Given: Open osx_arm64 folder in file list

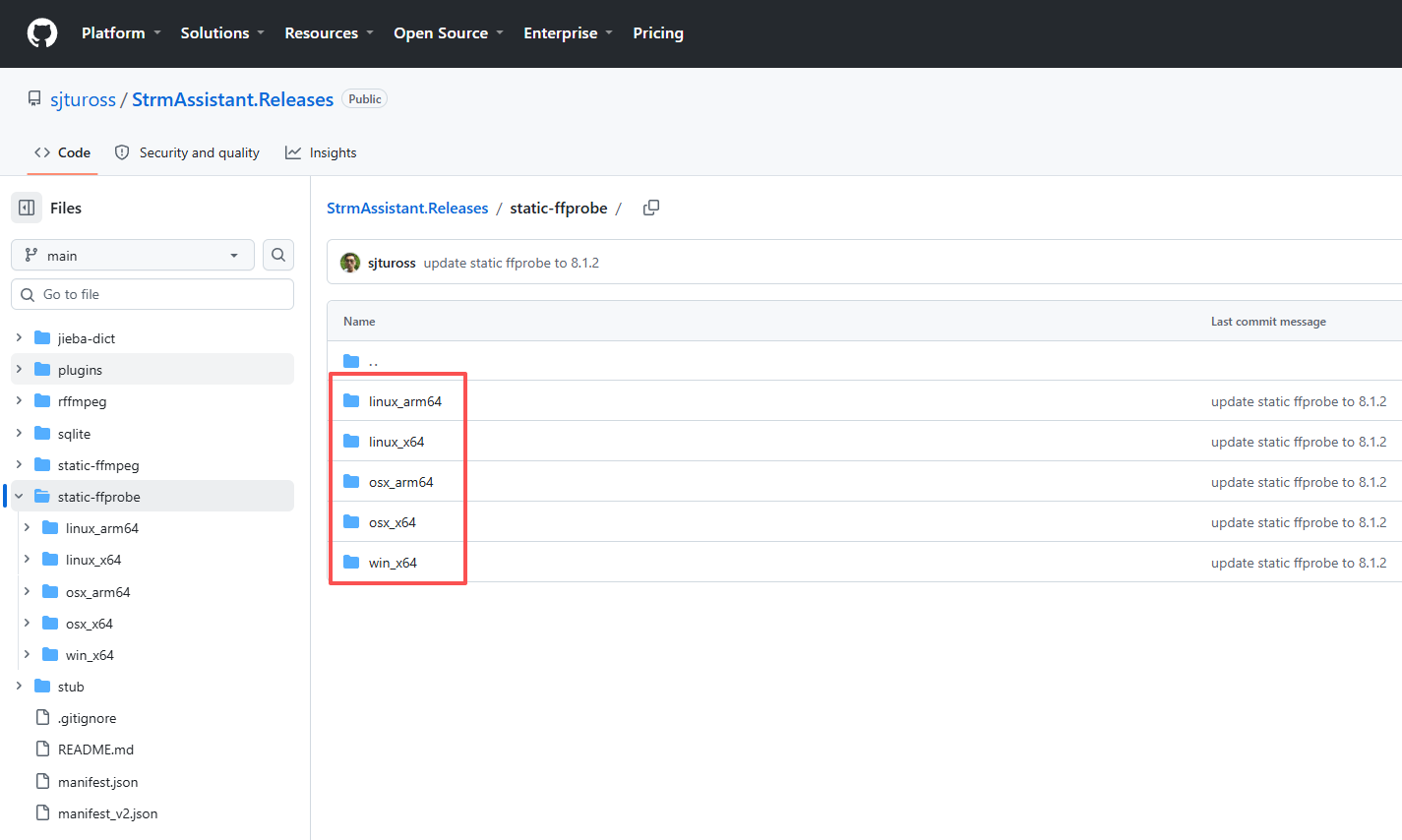Looking at the screenshot, I should [x=401, y=482].
